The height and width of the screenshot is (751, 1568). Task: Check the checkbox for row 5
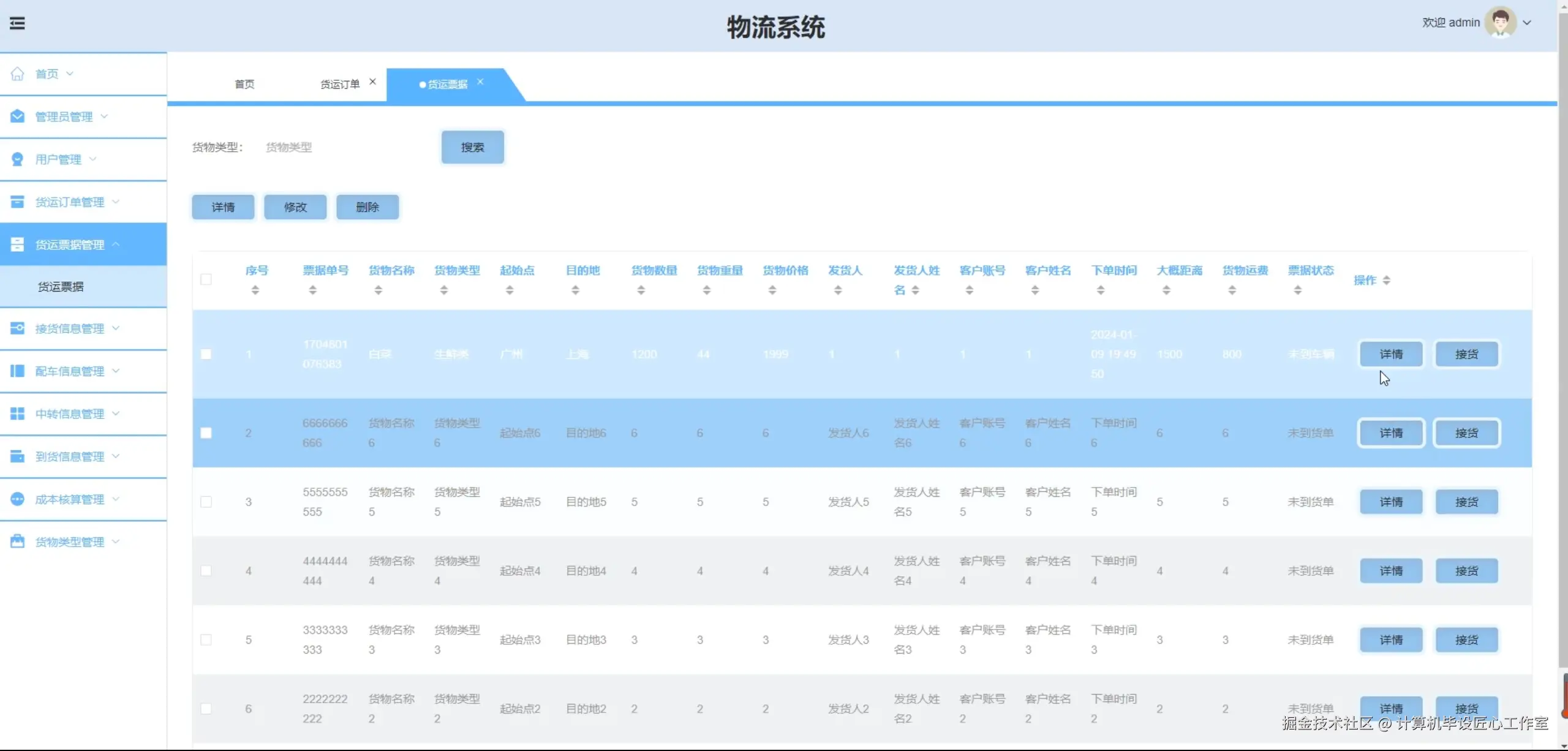(206, 640)
